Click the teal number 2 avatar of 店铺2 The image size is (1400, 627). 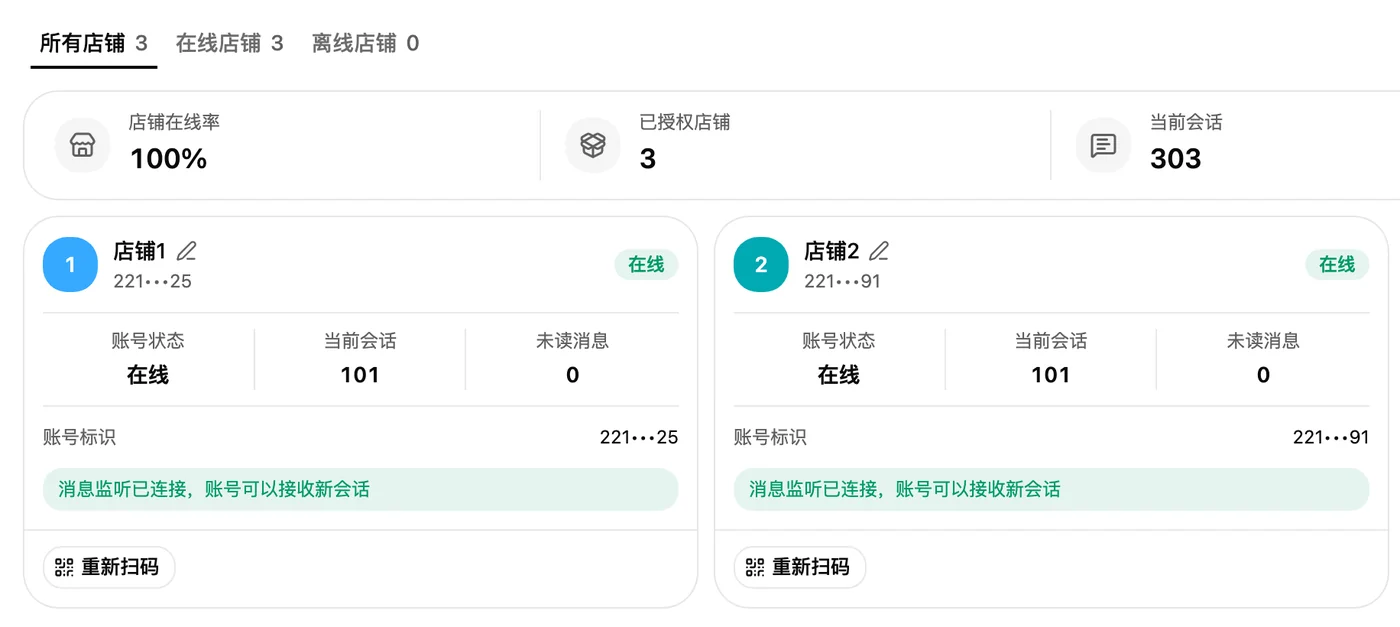(761, 265)
